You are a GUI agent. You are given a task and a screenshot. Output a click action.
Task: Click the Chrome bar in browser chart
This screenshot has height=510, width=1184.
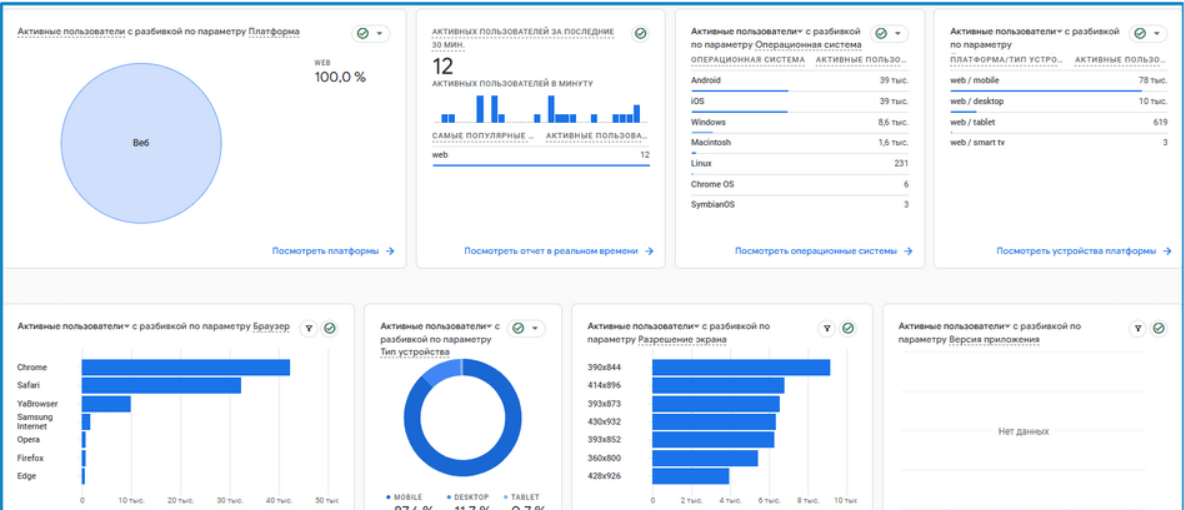click(x=186, y=367)
